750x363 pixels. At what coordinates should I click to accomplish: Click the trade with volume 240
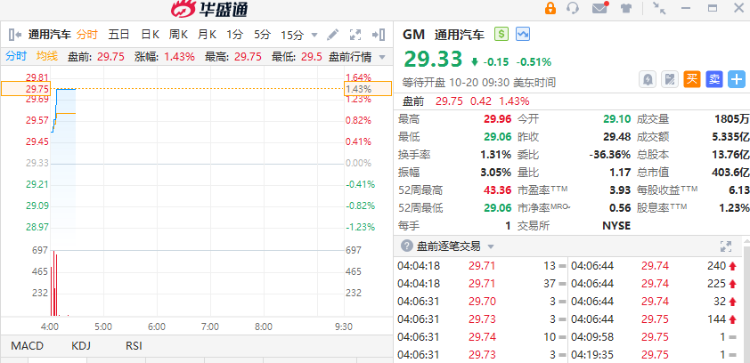[655, 266]
